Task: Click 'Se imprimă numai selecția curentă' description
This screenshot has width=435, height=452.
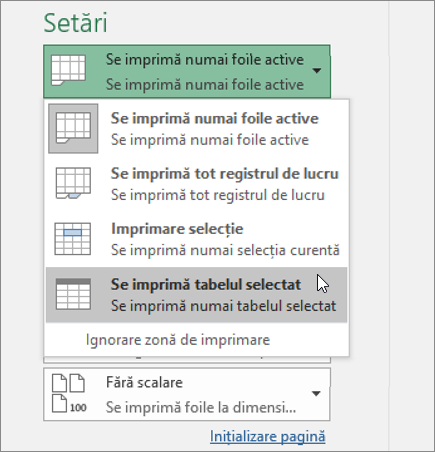Action: point(225,250)
